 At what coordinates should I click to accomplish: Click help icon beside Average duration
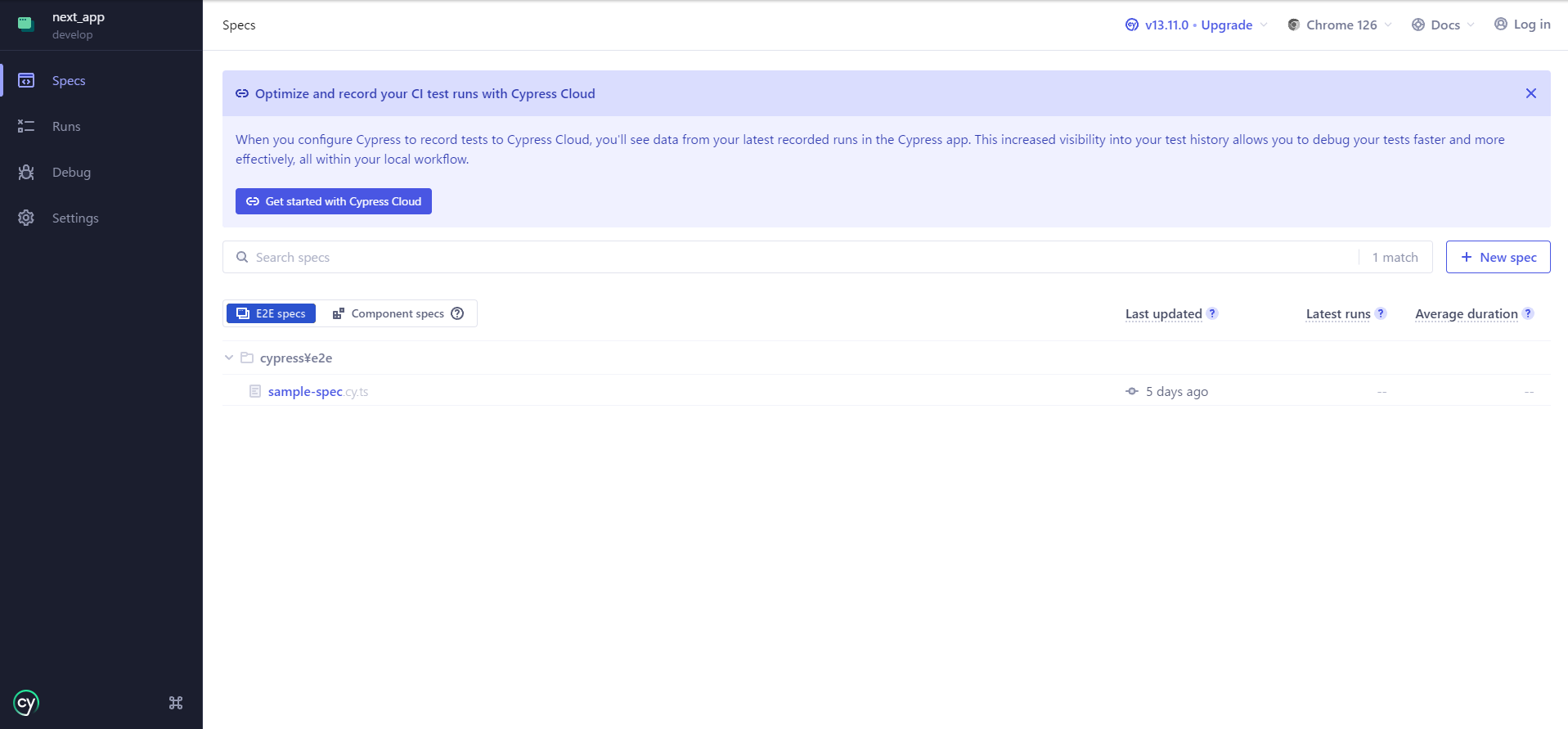[x=1528, y=313]
